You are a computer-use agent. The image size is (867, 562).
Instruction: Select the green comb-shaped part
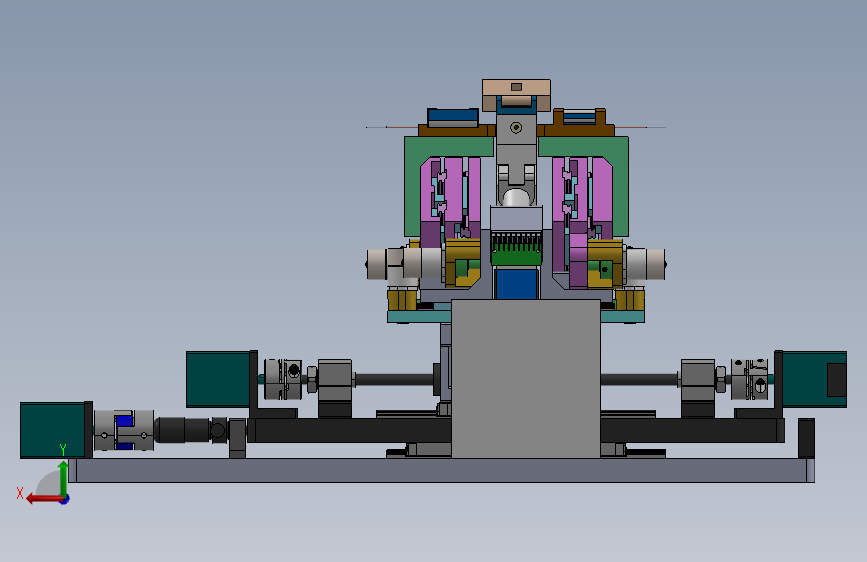516,252
